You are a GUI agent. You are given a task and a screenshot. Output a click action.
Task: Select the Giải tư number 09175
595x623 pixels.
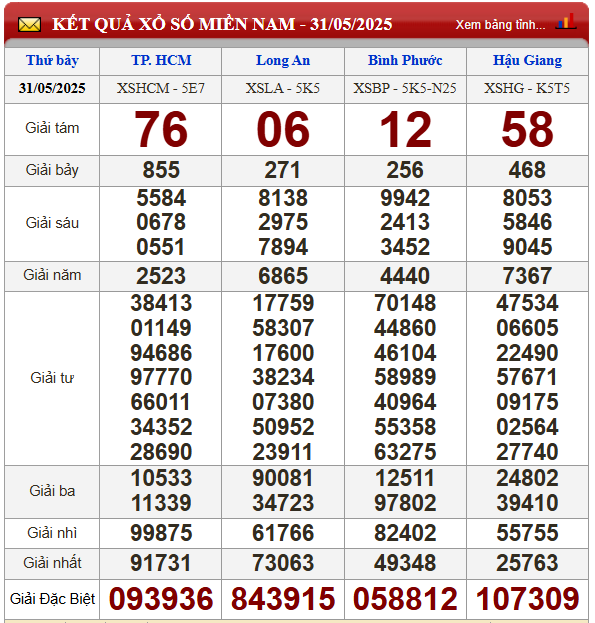(x=527, y=402)
